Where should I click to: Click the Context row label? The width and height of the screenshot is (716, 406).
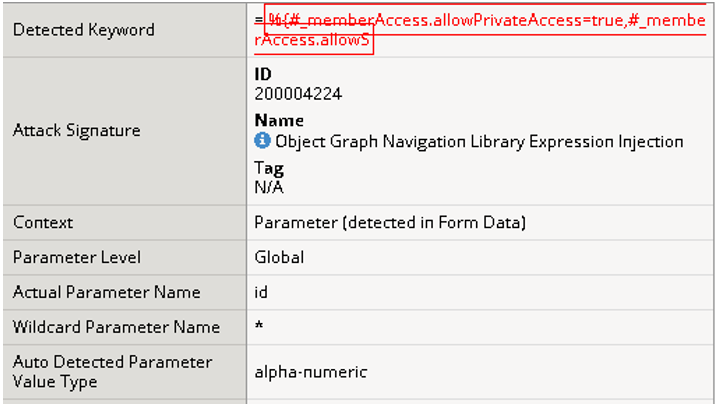coord(43,222)
